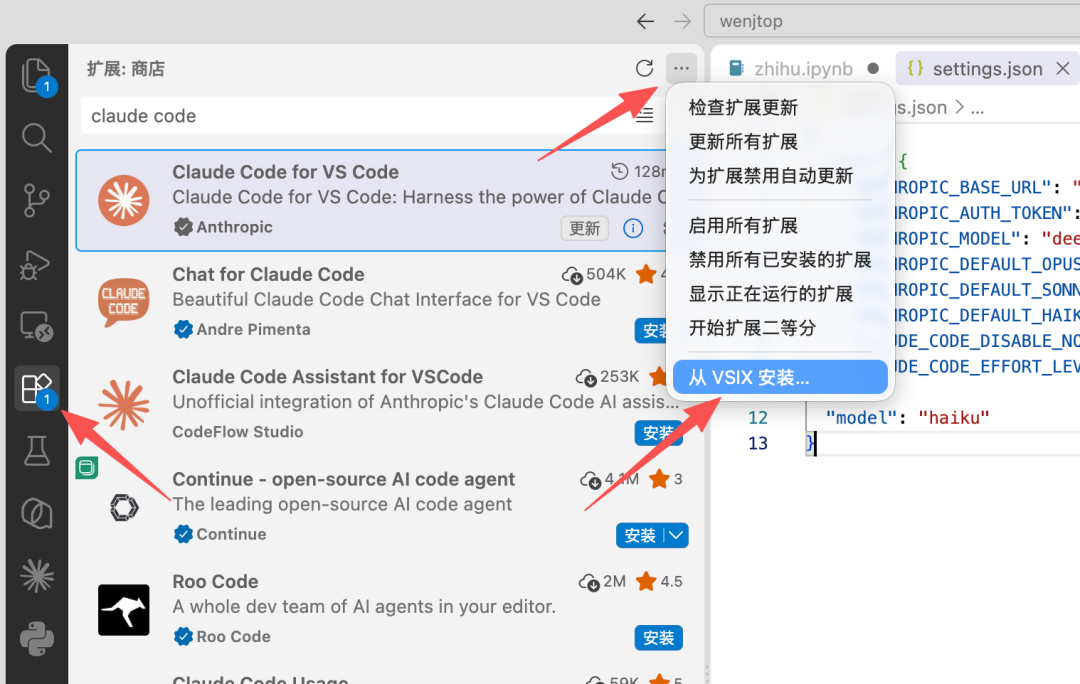The height and width of the screenshot is (684, 1080).
Task: Select 禁用所有已安装的扩展 menu entry
Action: pos(780,260)
